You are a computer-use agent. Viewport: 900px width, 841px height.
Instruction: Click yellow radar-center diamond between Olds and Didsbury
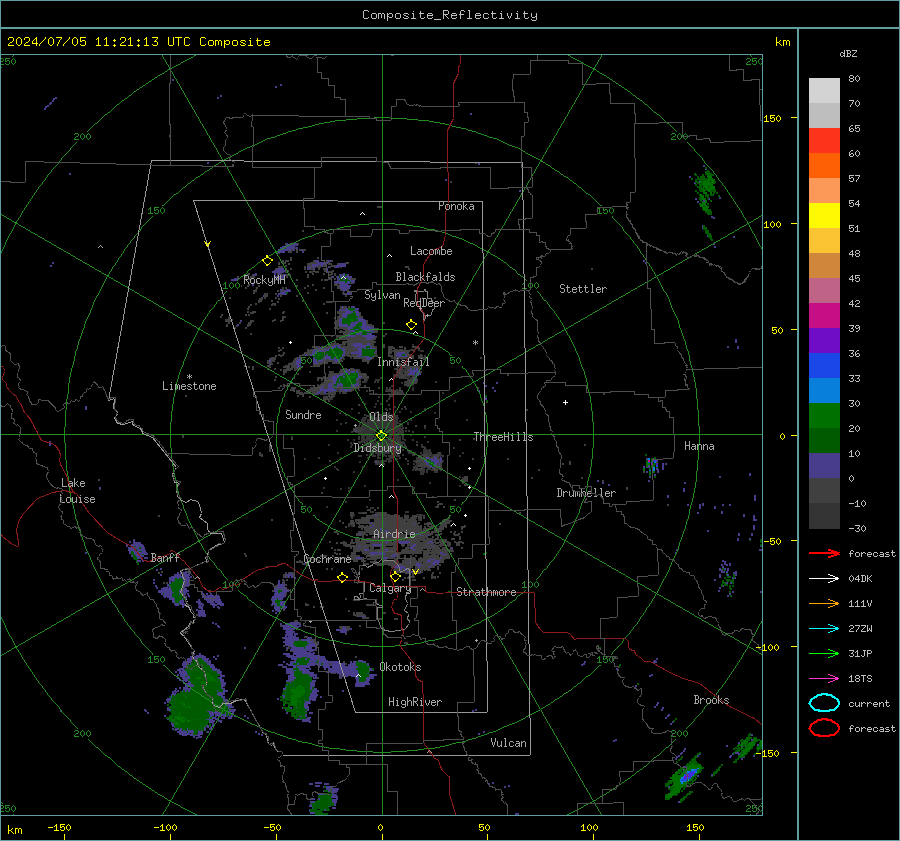[x=381, y=436]
